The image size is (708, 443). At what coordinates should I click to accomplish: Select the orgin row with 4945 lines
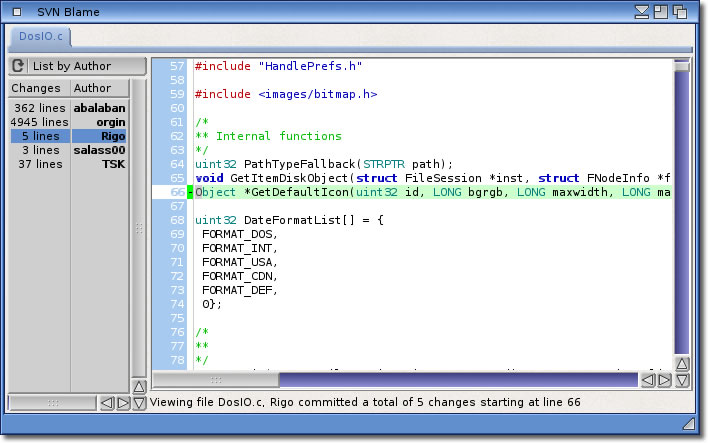tap(68, 122)
